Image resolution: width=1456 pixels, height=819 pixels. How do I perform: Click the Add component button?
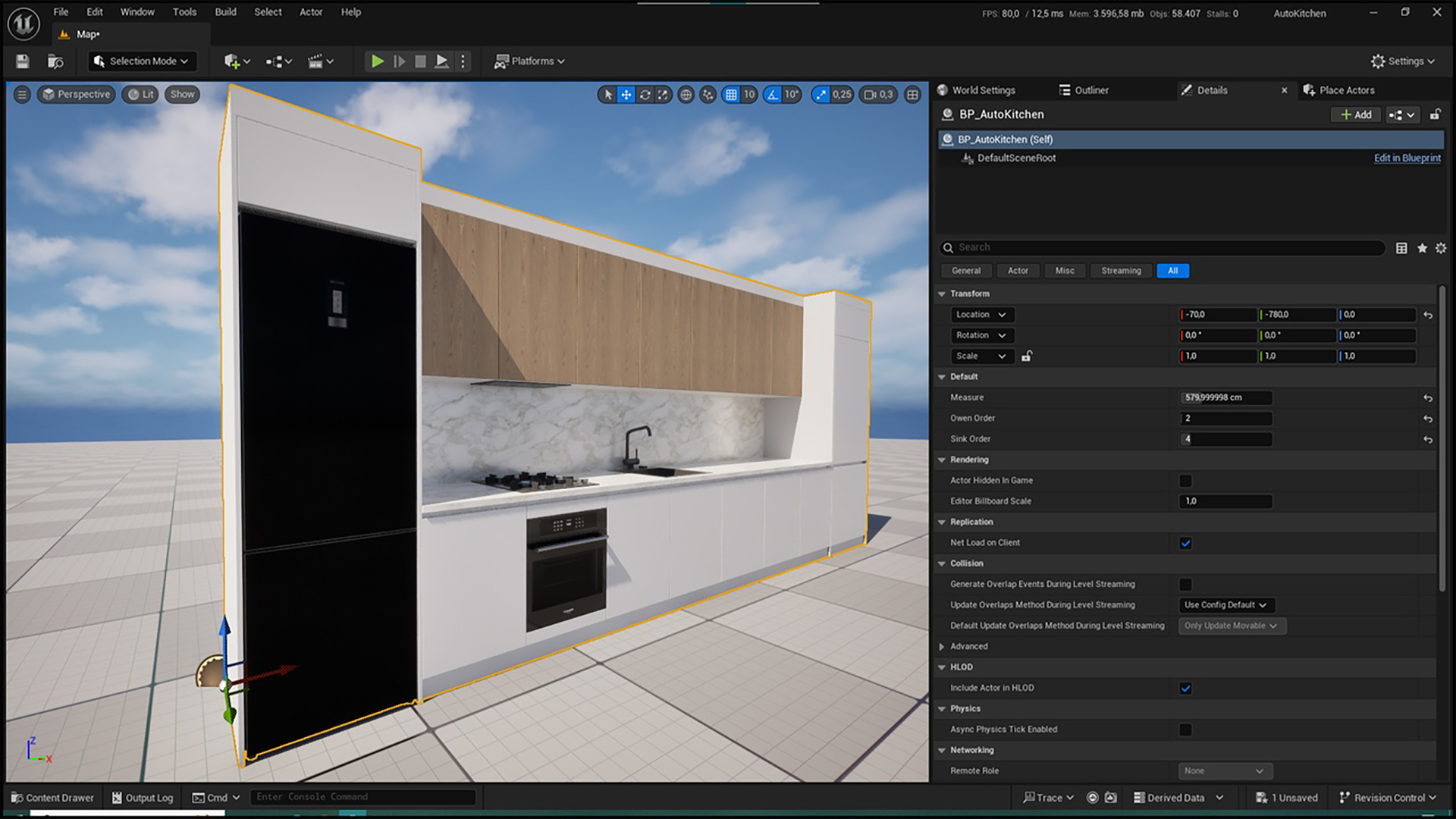[1355, 115]
